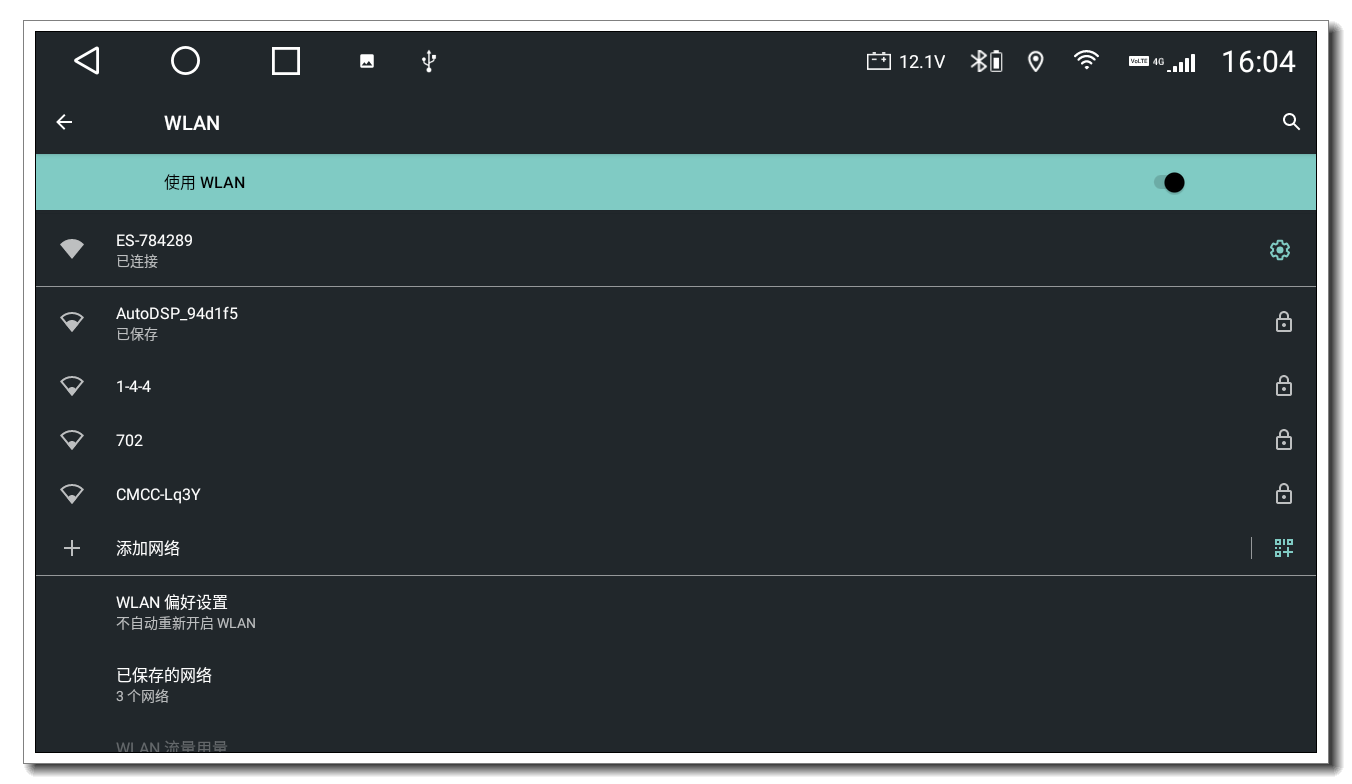1352x784 pixels.
Task: Click the back arrow beside the WLAN title
Action: click(64, 122)
